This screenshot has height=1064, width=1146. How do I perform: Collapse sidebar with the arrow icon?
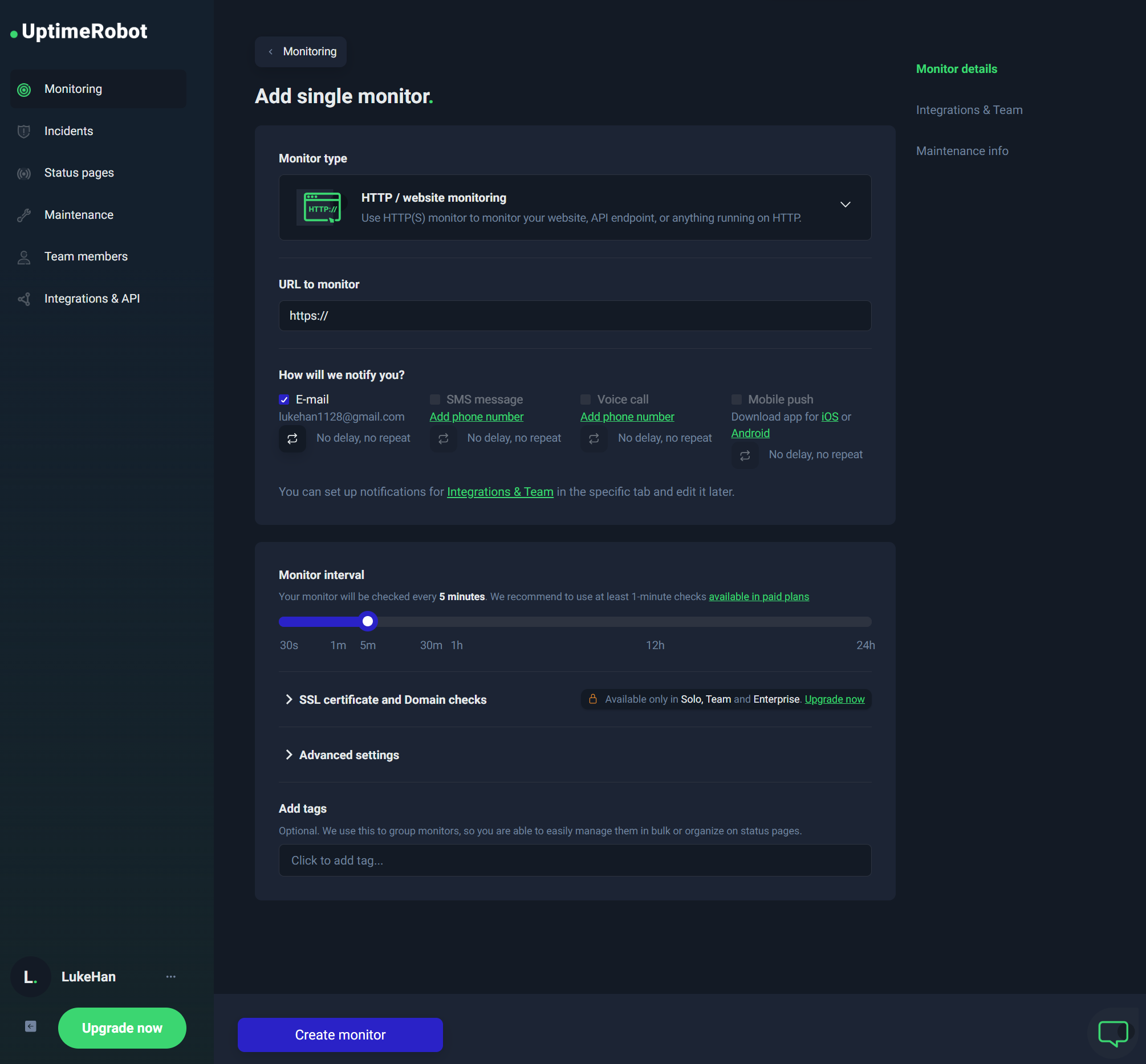pos(31,1026)
